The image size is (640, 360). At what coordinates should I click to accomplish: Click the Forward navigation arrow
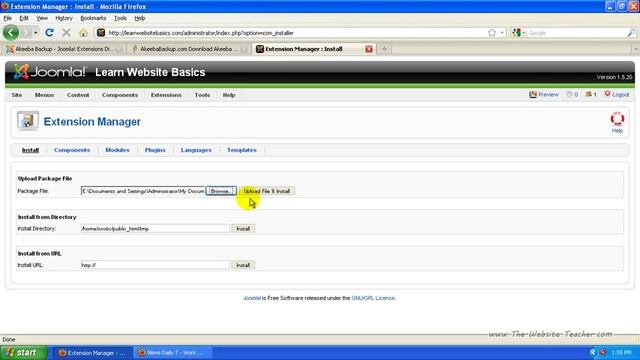(26, 33)
